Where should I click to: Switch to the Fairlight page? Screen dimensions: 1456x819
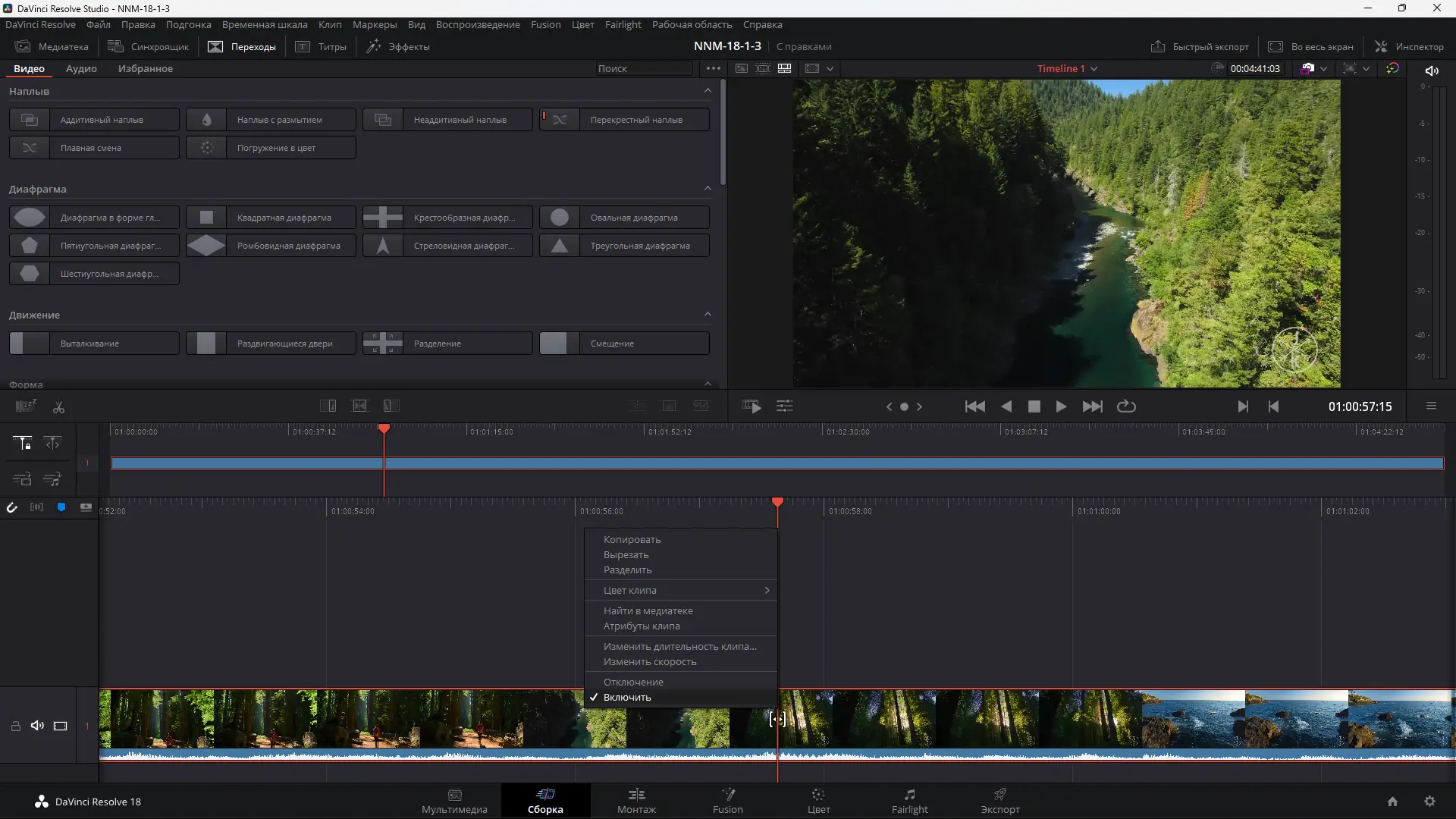(x=909, y=802)
